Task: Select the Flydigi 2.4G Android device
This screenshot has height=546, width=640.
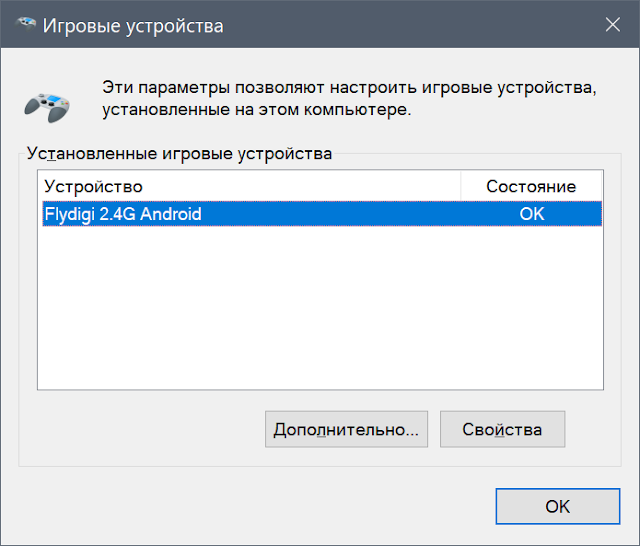Action: coord(322,213)
